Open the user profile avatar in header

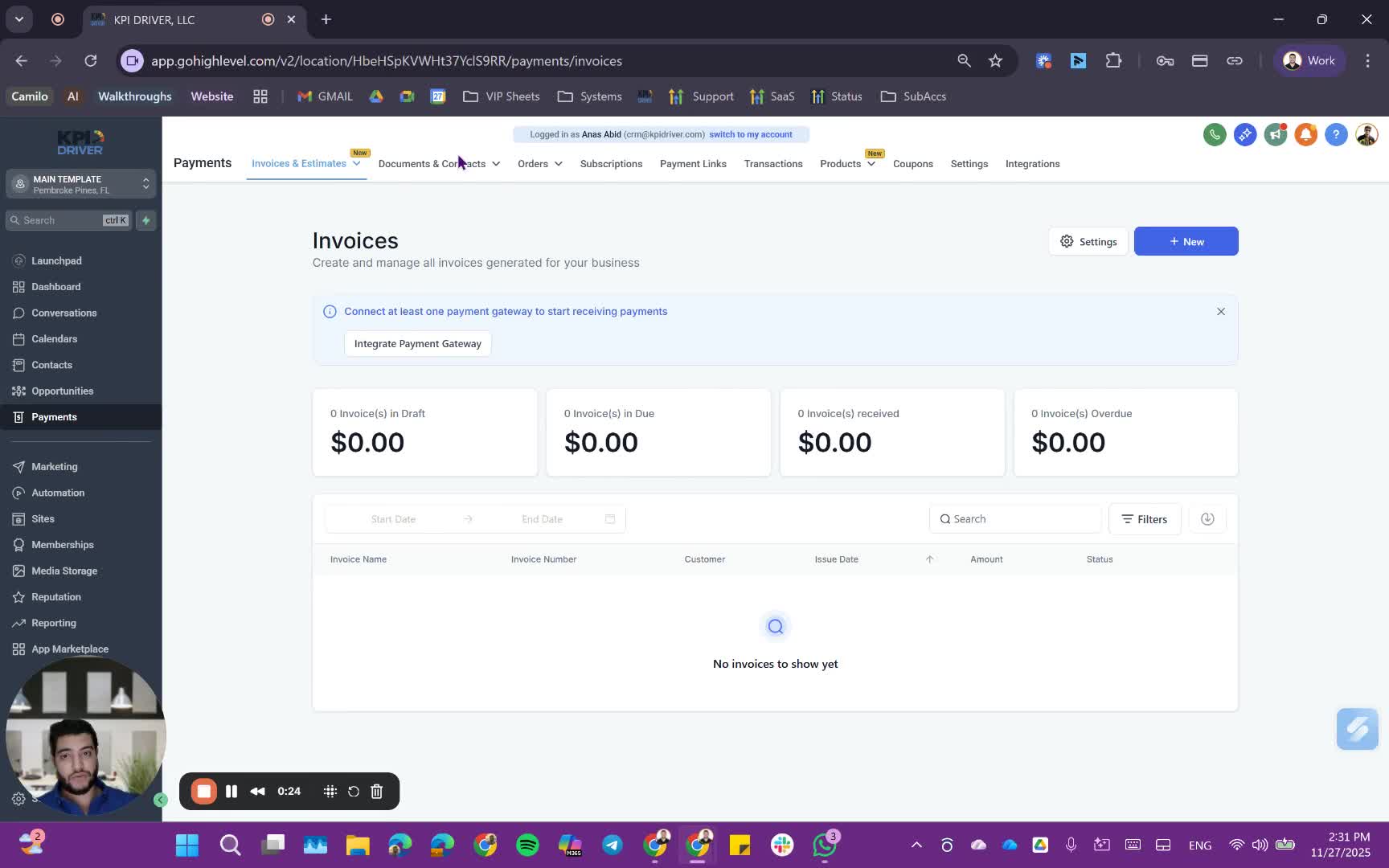tap(1366, 134)
